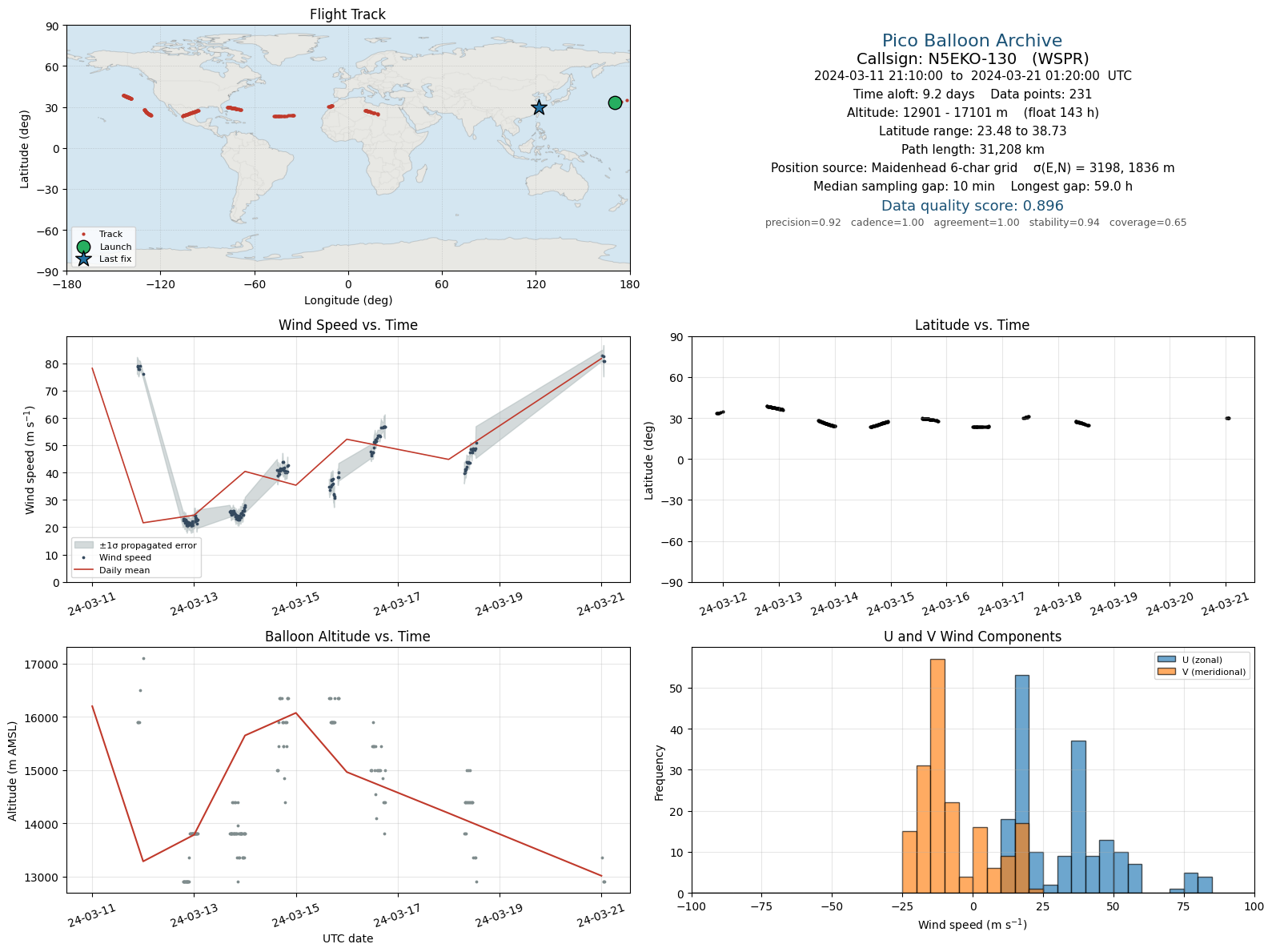Click the "−120" longitude tick label

160,284
